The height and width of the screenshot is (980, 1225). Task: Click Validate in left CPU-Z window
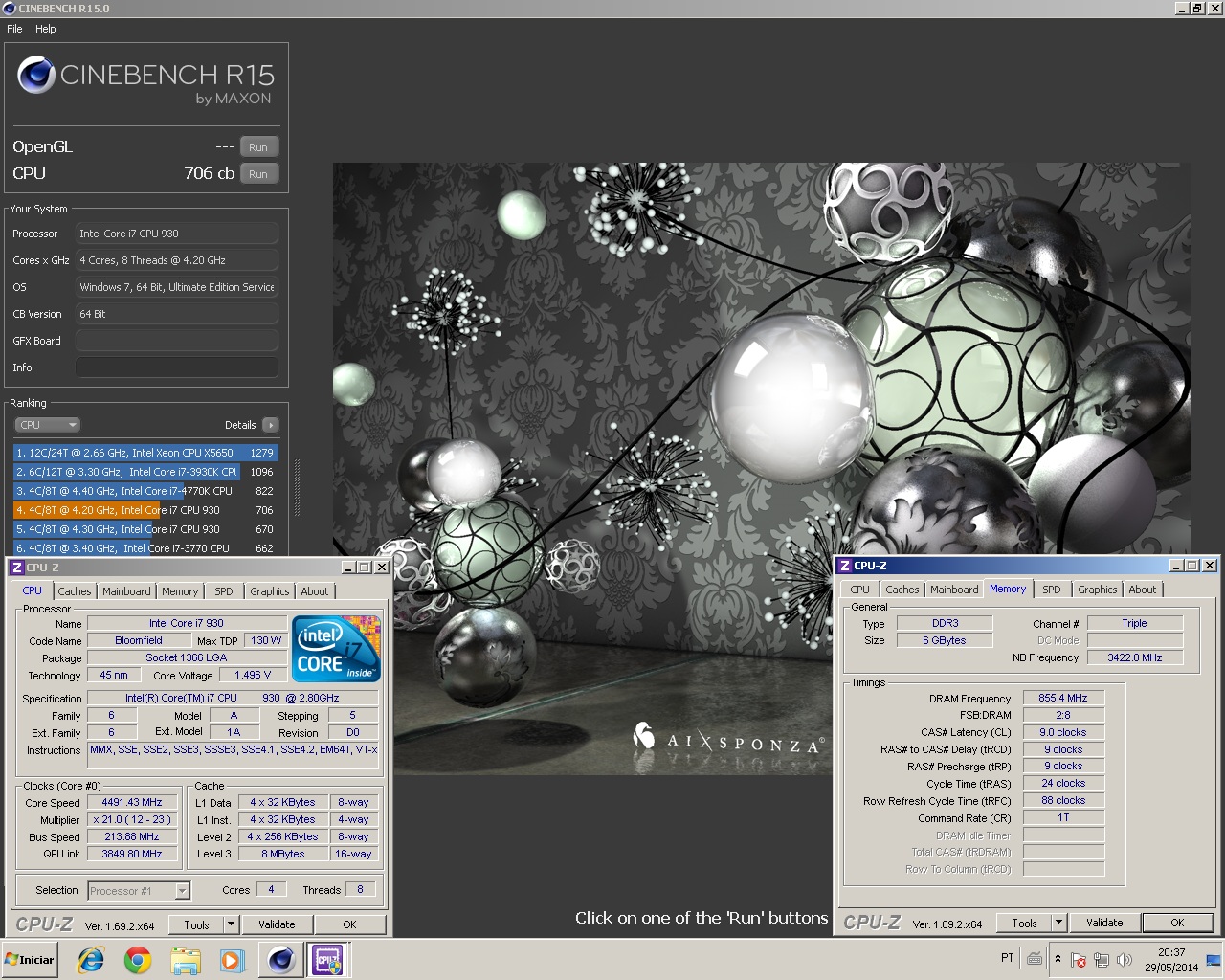[x=277, y=924]
